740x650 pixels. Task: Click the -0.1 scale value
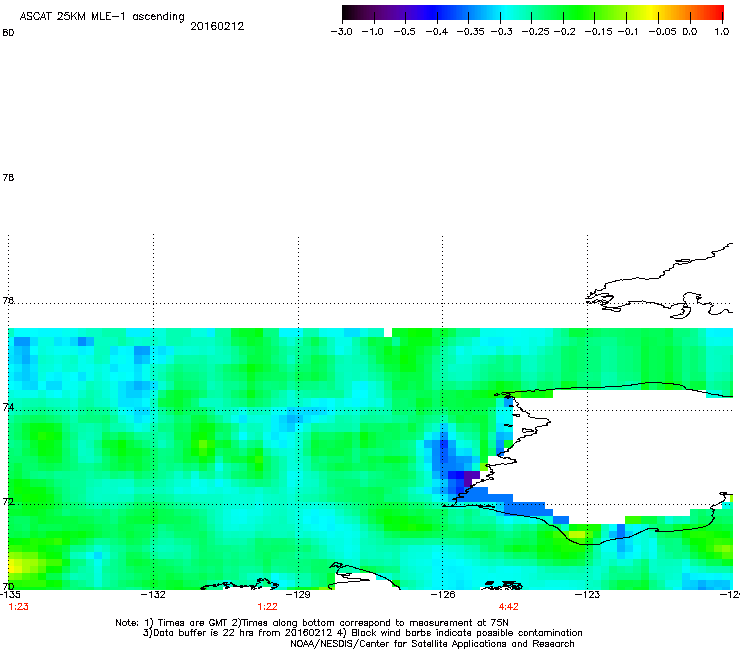(x=628, y=32)
